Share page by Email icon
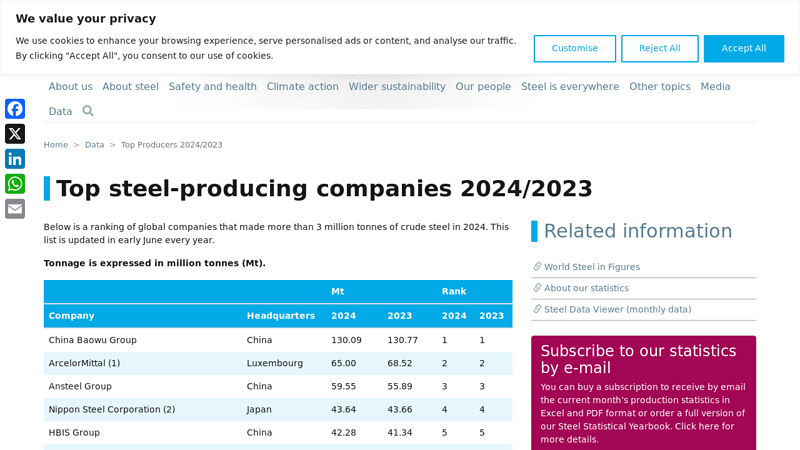 [x=15, y=209]
